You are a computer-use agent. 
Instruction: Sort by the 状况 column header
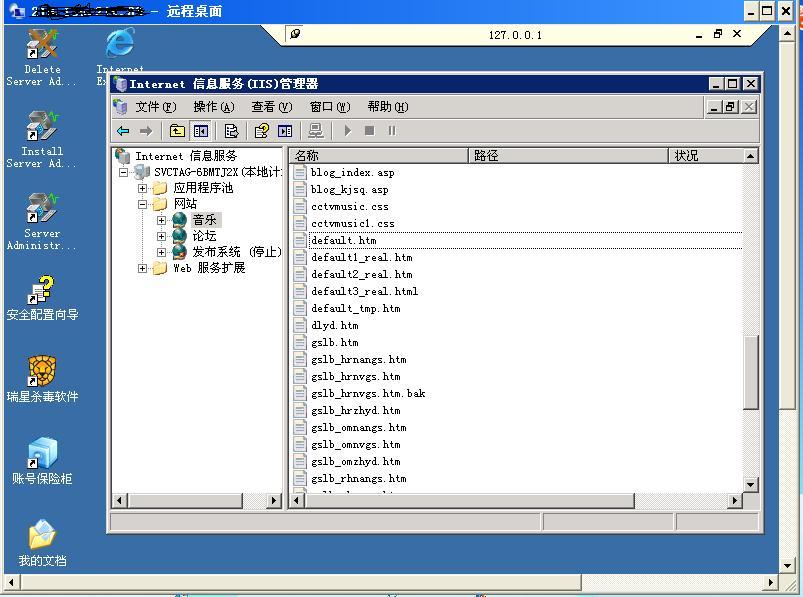(x=706, y=155)
